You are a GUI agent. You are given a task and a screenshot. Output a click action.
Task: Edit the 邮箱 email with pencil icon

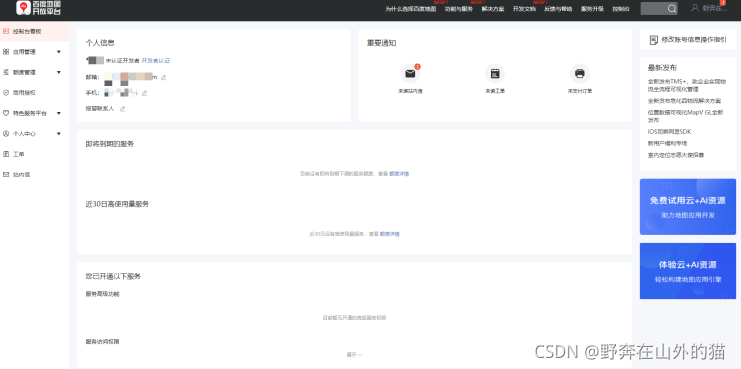tap(164, 77)
